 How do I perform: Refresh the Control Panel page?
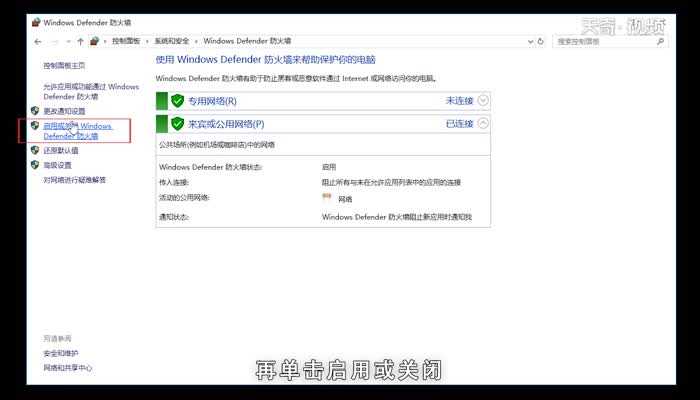pos(541,41)
